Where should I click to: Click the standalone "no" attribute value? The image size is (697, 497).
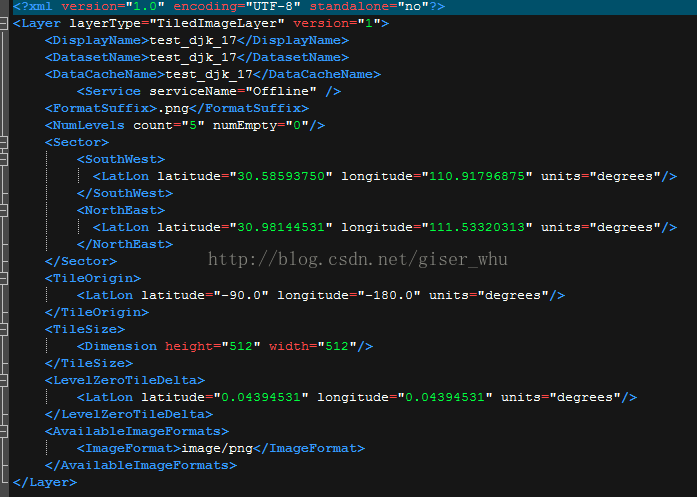(x=413, y=7)
